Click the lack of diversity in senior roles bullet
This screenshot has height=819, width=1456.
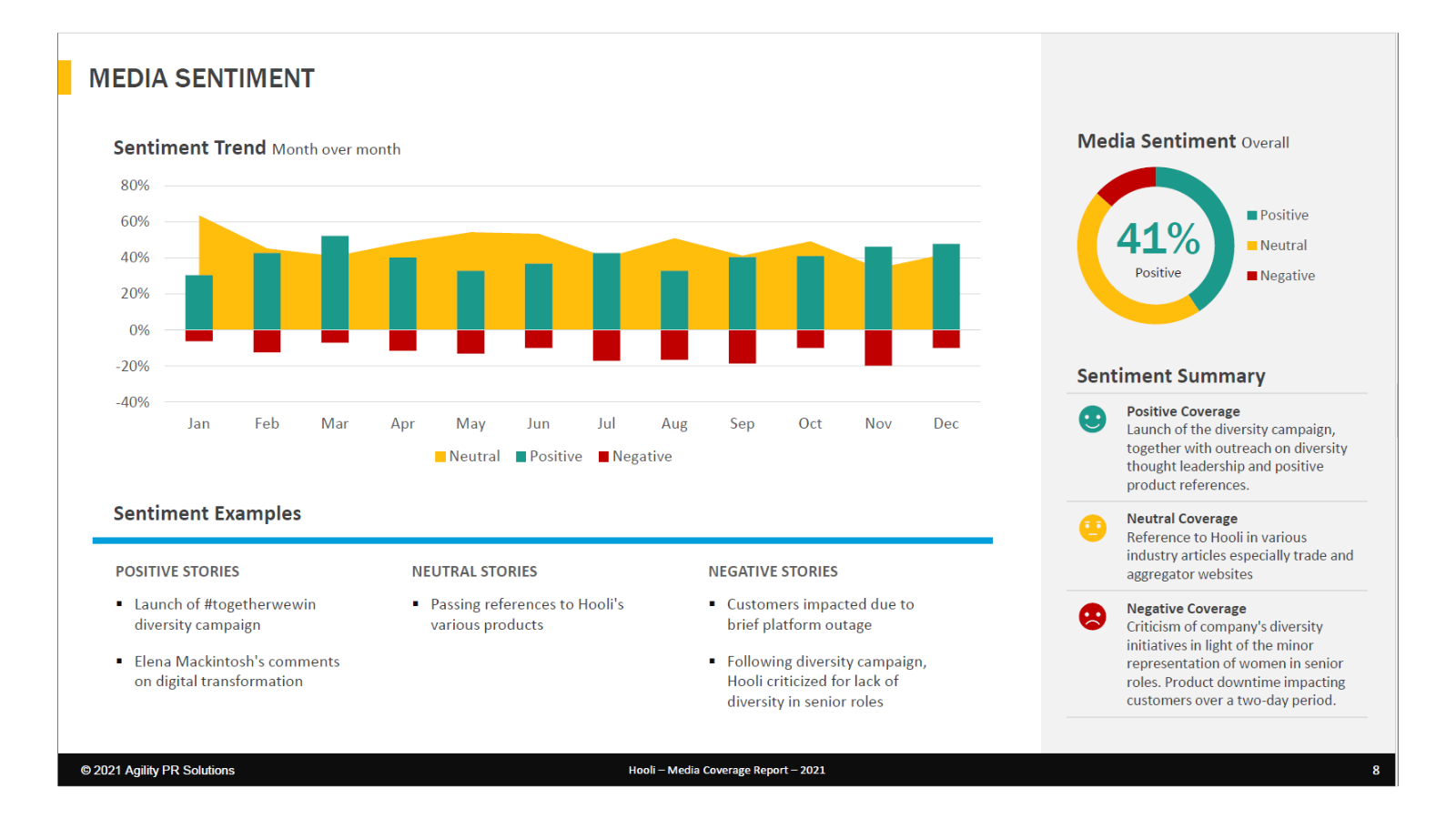(x=826, y=682)
